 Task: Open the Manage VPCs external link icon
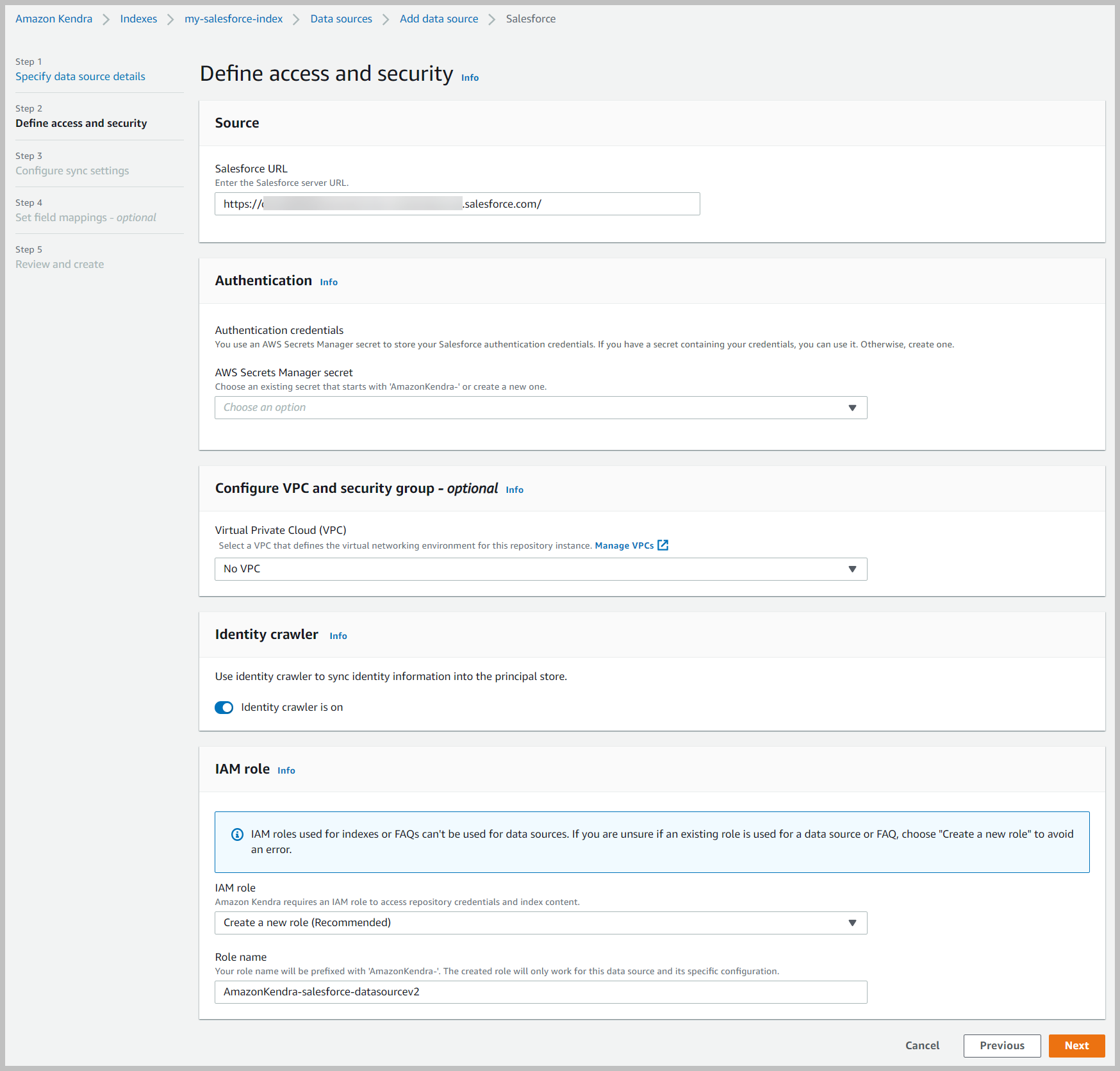tap(663, 545)
